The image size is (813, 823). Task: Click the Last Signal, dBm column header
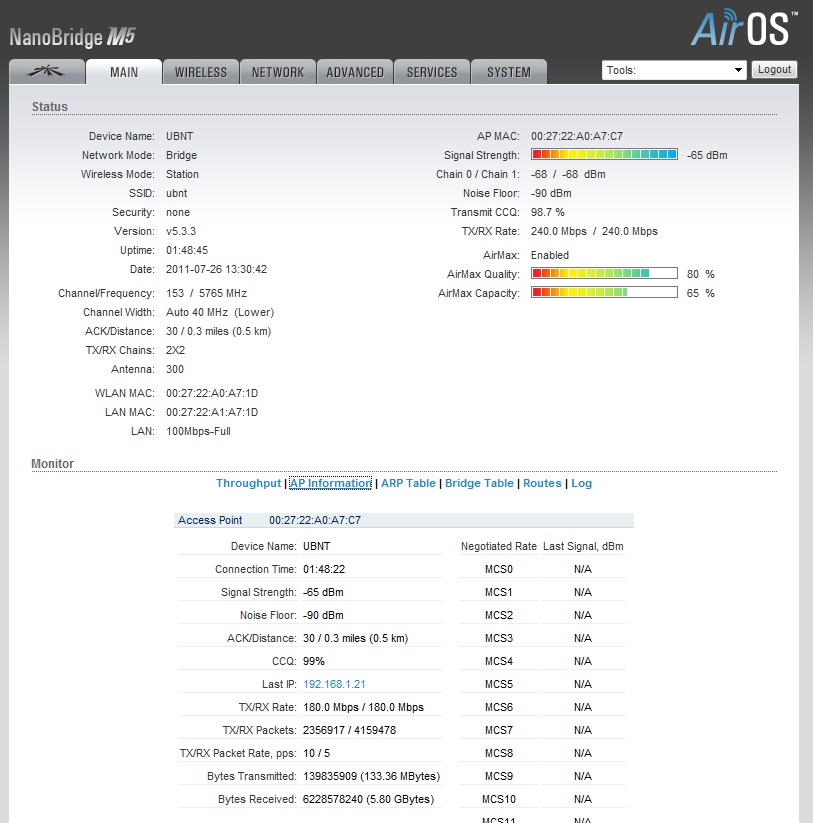tap(583, 546)
